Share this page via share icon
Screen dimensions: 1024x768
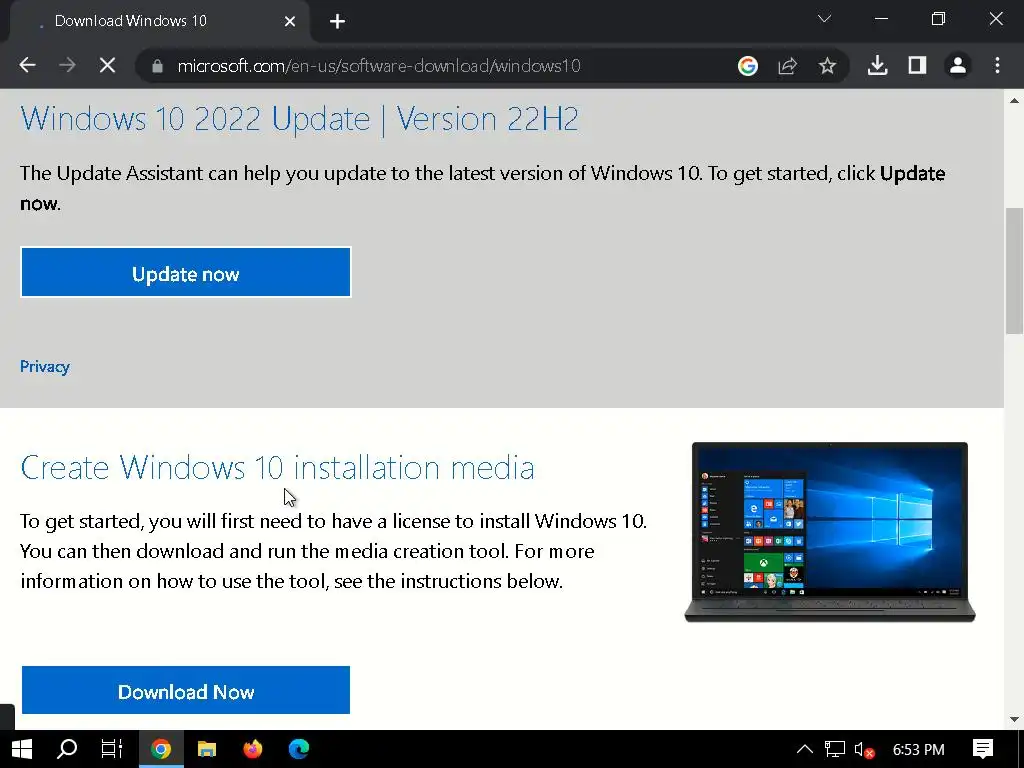pos(788,65)
